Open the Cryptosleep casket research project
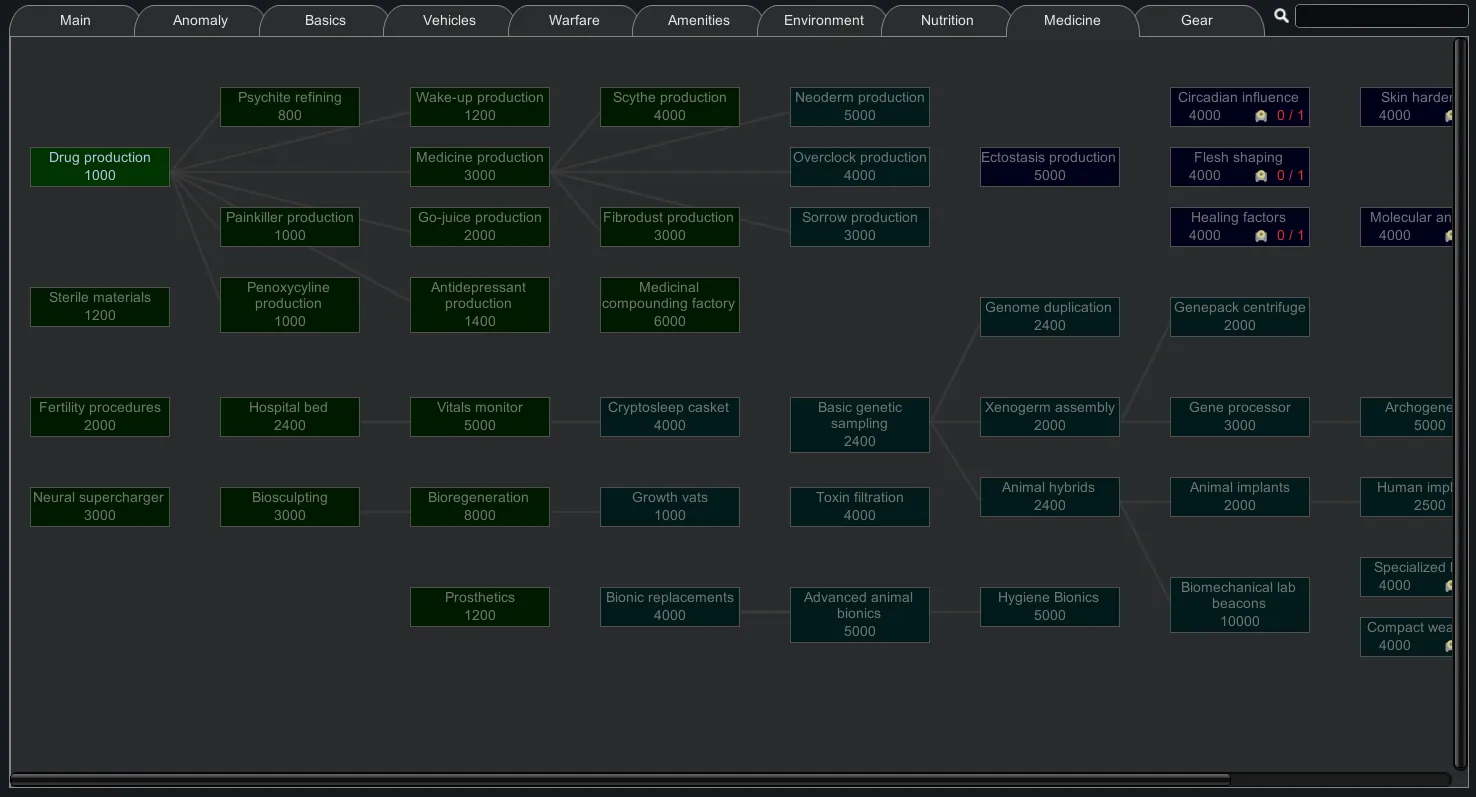Screen dimensions: 1476x797 click(670, 417)
